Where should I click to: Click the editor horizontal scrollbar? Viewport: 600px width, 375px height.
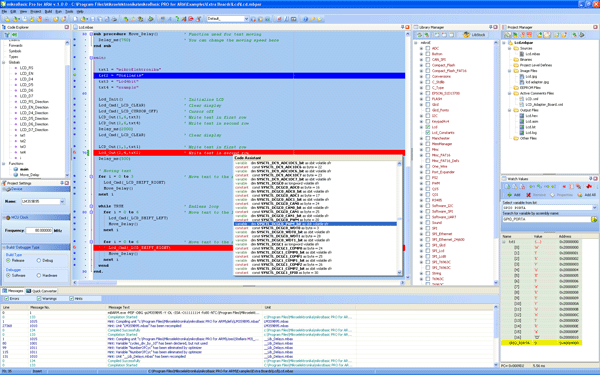coord(239,282)
